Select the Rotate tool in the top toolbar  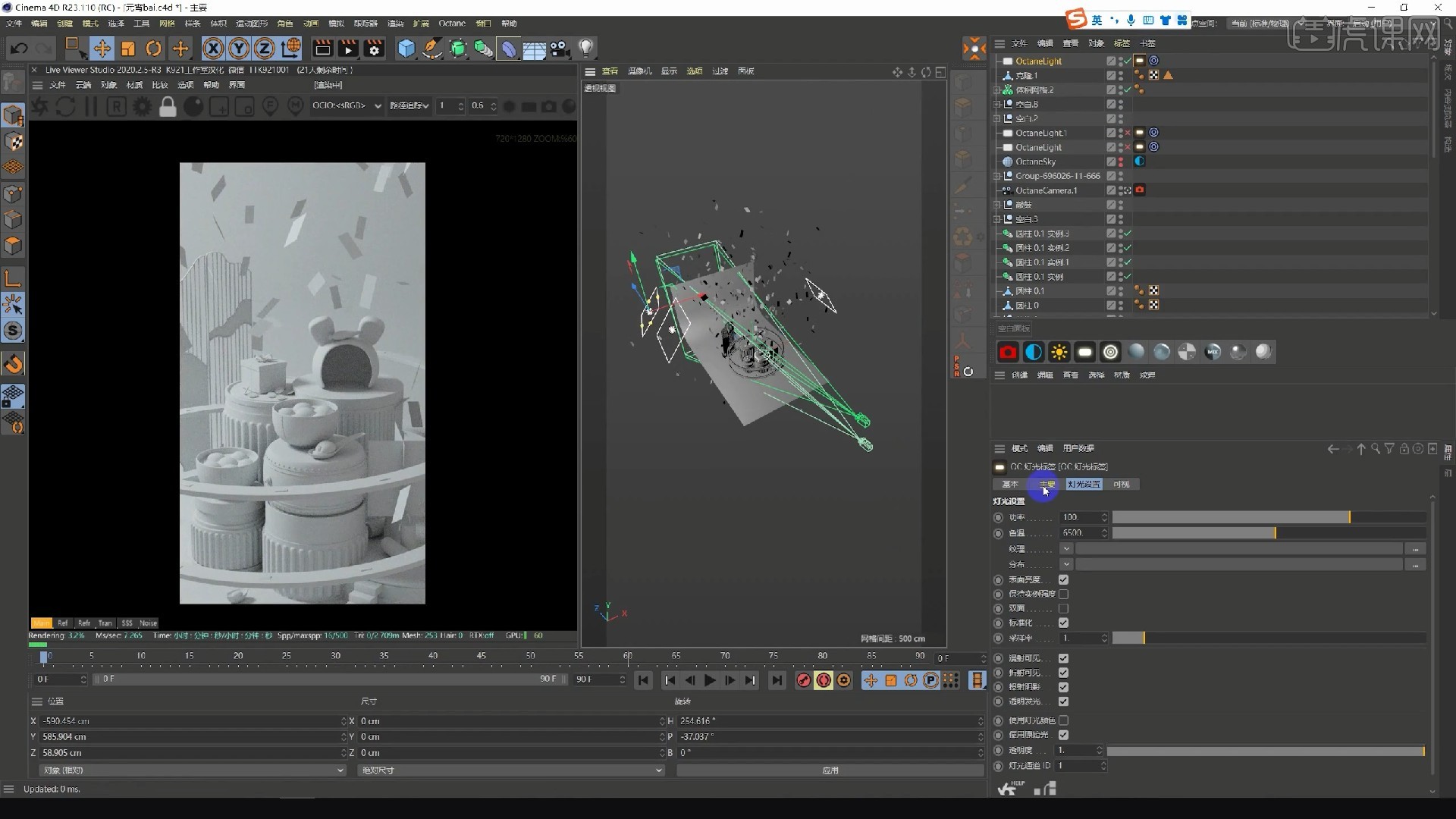[x=154, y=49]
